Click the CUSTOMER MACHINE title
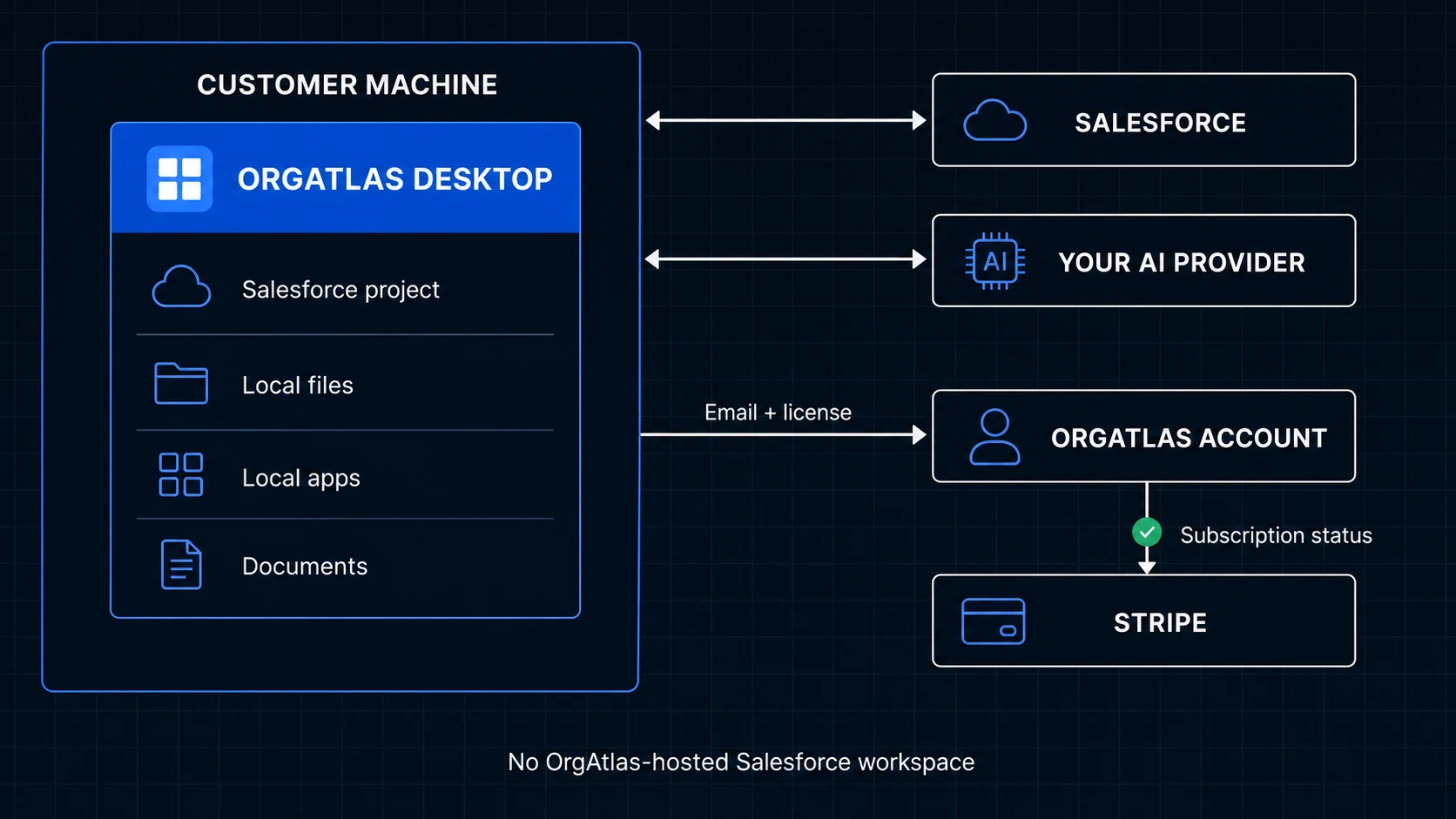Viewport: 1456px width, 819px height. (x=347, y=84)
